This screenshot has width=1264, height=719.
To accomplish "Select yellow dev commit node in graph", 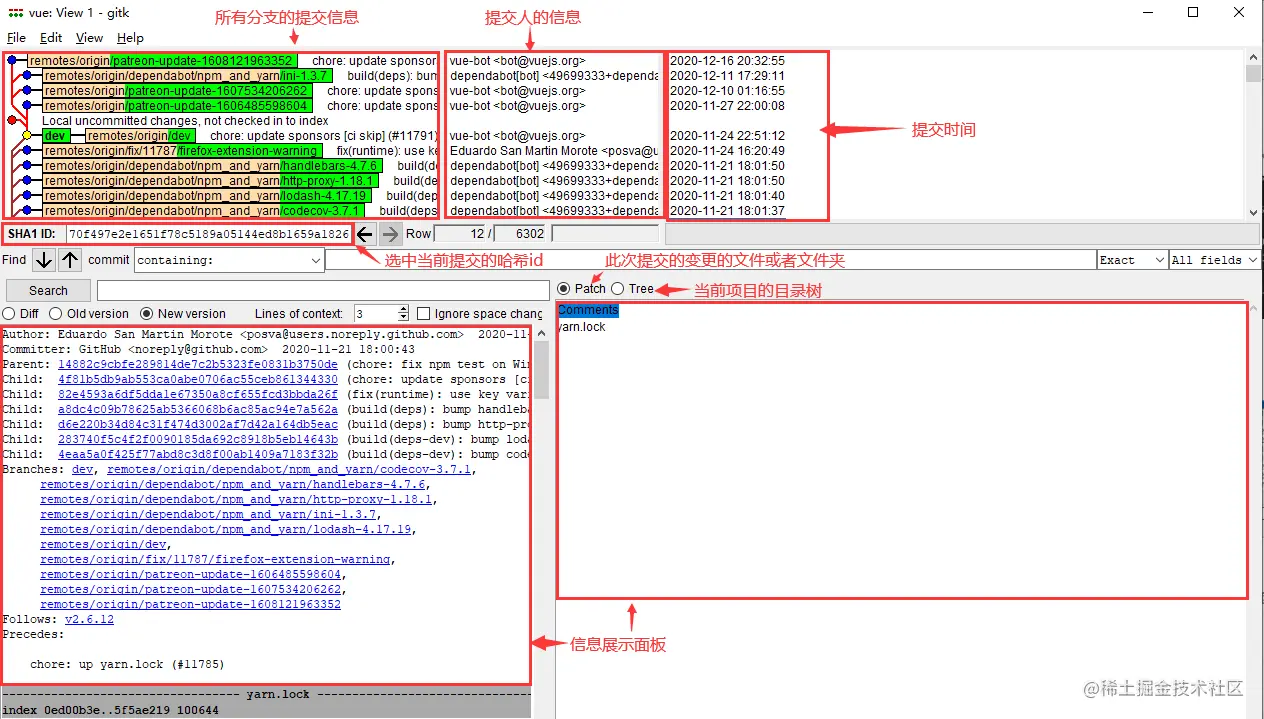I will pos(27,135).
